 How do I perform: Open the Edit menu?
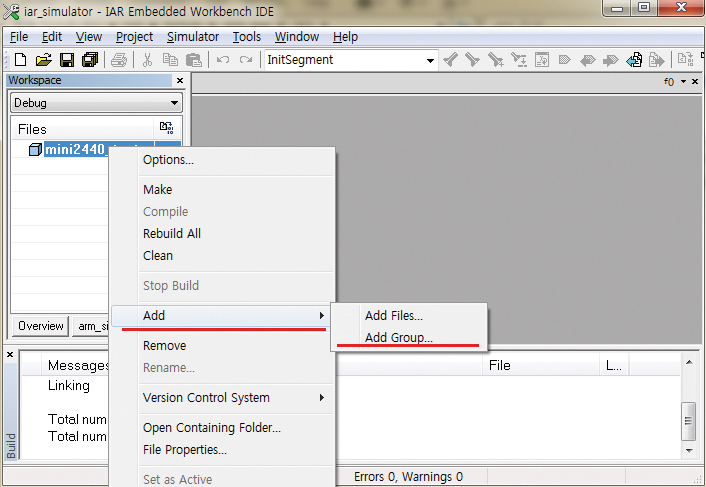tap(52, 37)
